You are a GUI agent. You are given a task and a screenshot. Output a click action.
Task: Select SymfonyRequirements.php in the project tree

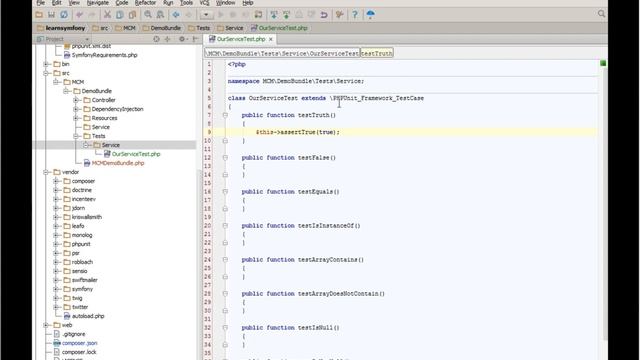click(x=104, y=55)
